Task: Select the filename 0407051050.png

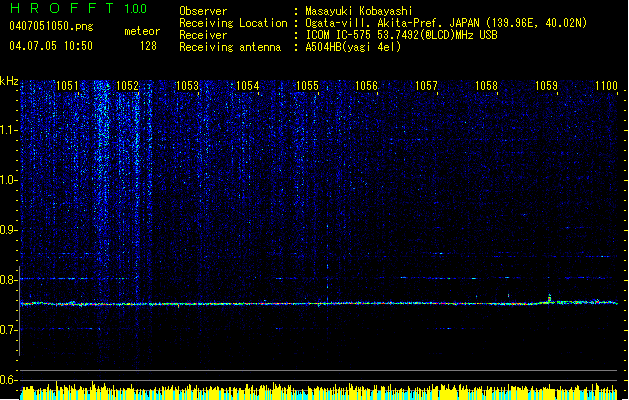Action: coord(51,26)
